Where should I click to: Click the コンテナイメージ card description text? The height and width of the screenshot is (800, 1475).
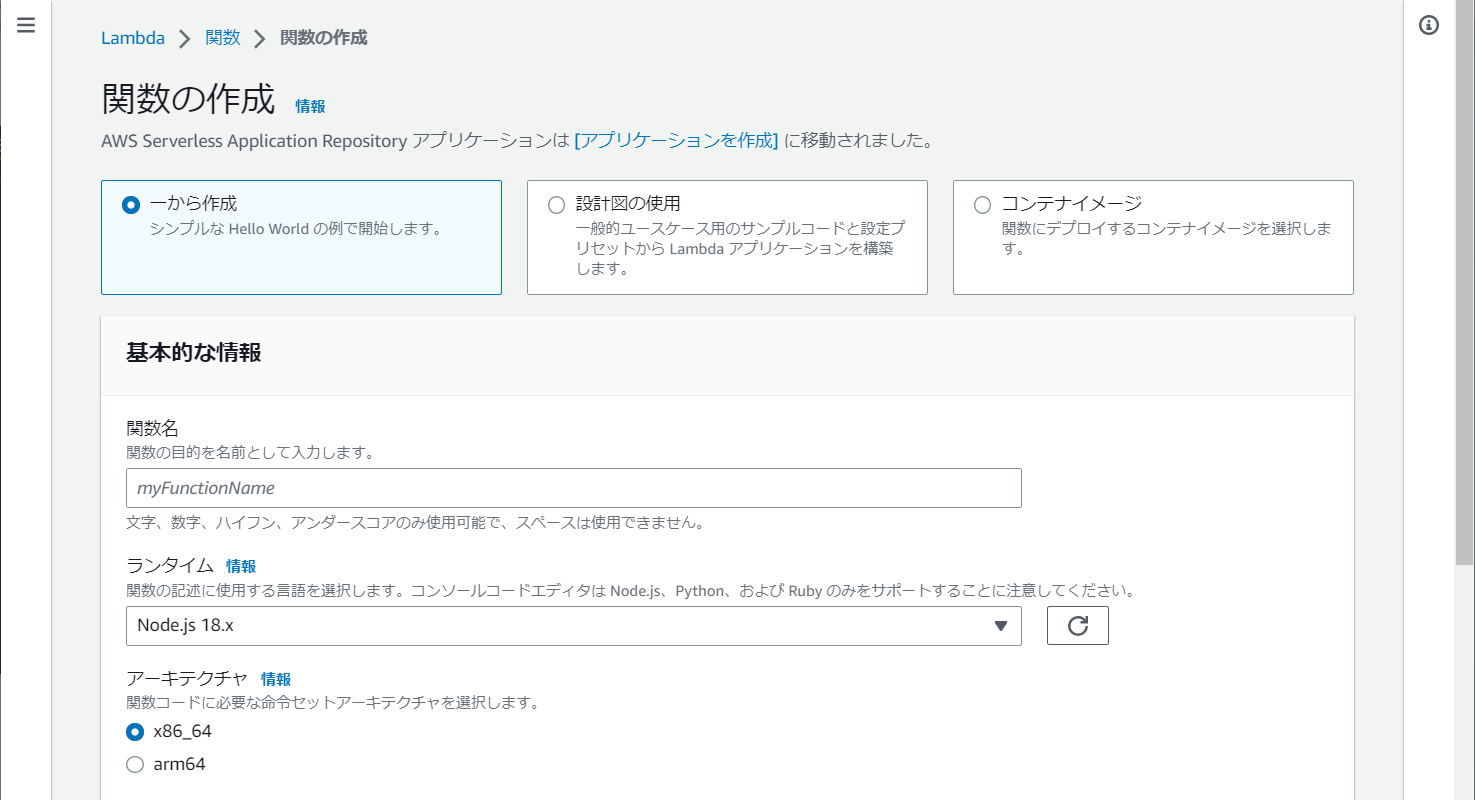pos(1165,239)
